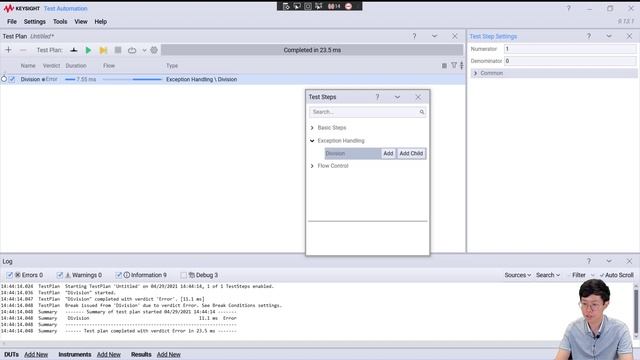Screen dimensions: 640x360
Task: Click the Division step's flow timeline bar
Action: (132, 79)
